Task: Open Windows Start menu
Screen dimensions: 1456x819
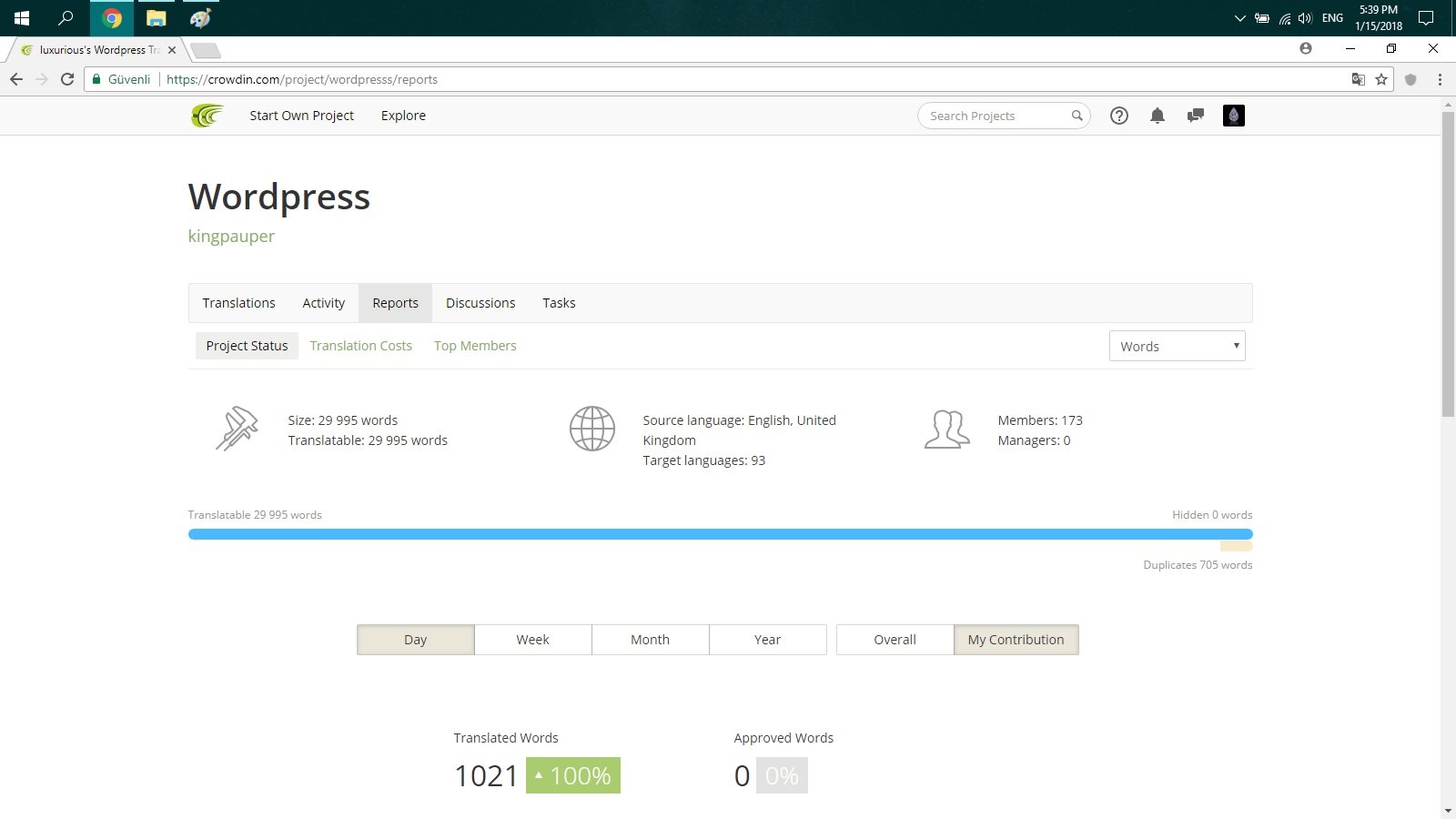Action: (x=22, y=18)
